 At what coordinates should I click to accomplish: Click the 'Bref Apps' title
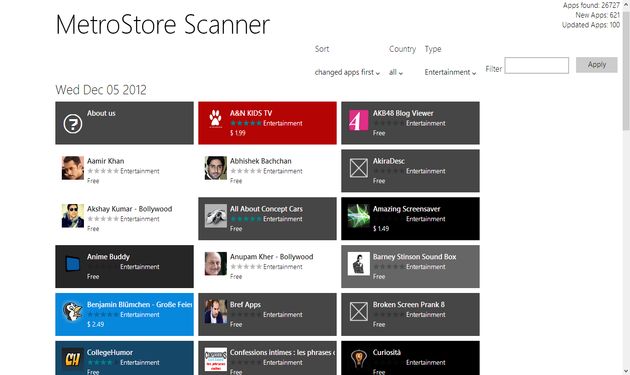click(245, 305)
